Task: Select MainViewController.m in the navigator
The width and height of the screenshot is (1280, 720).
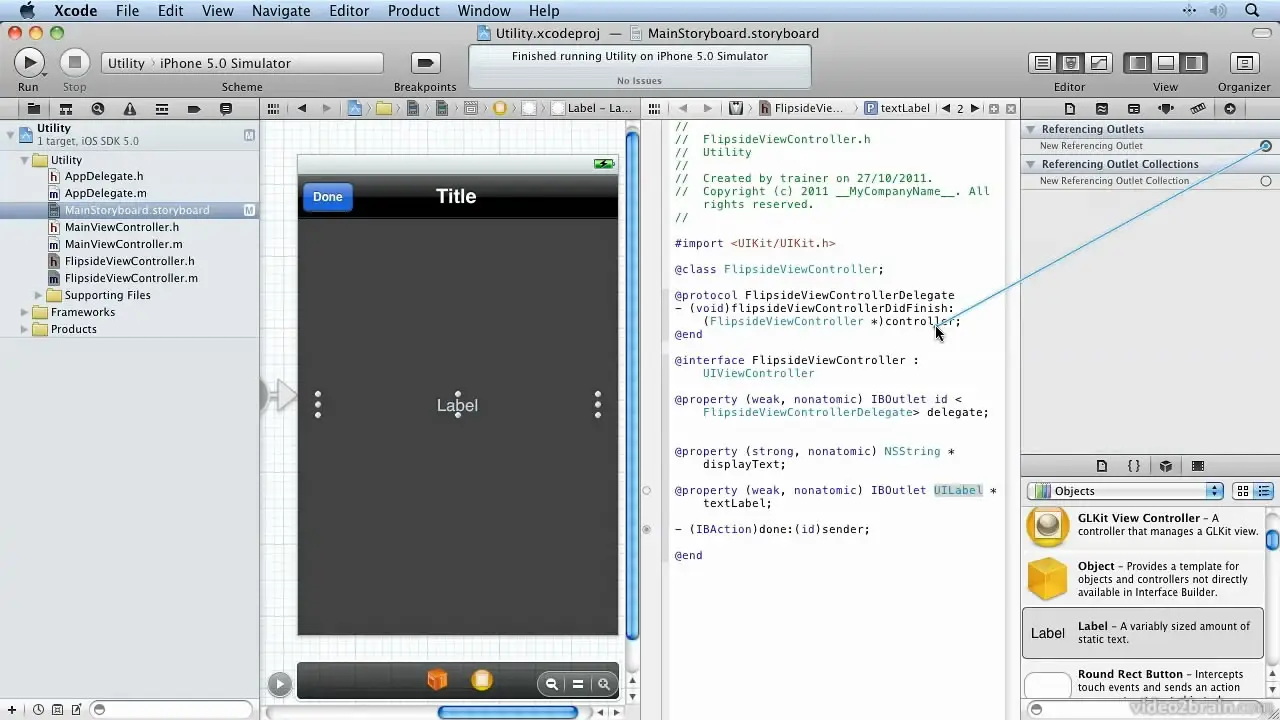Action: pos(123,244)
